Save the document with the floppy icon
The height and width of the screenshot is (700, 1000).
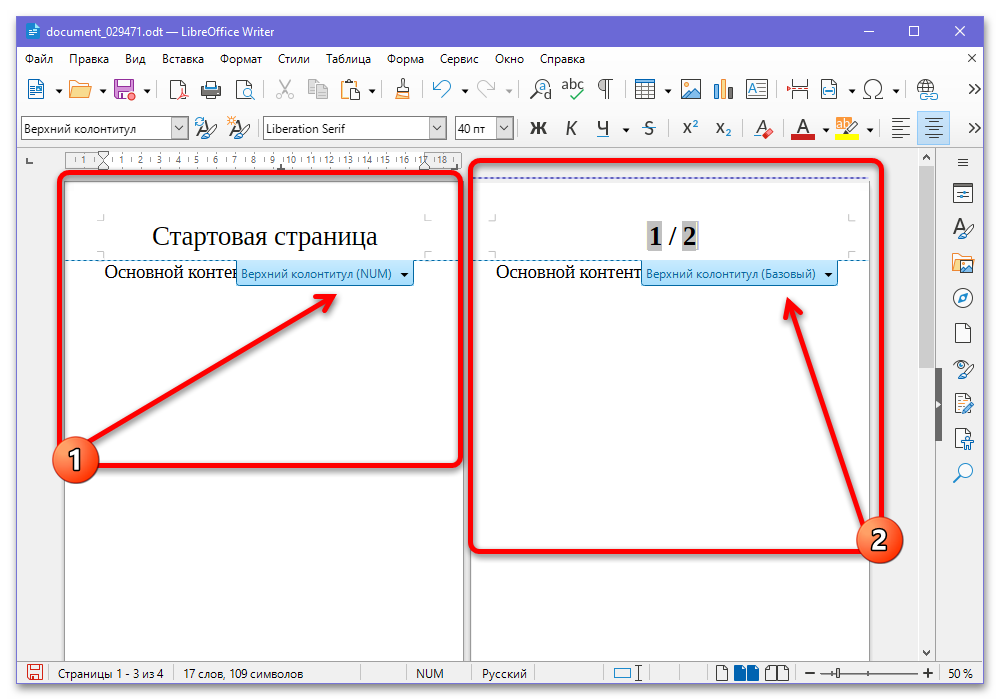[x=124, y=90]
